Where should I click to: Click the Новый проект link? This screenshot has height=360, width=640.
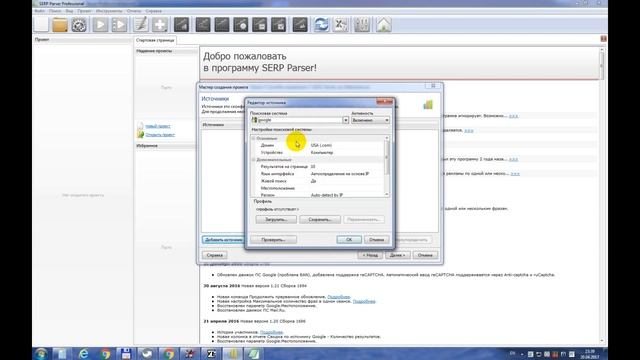pos(158,127)
